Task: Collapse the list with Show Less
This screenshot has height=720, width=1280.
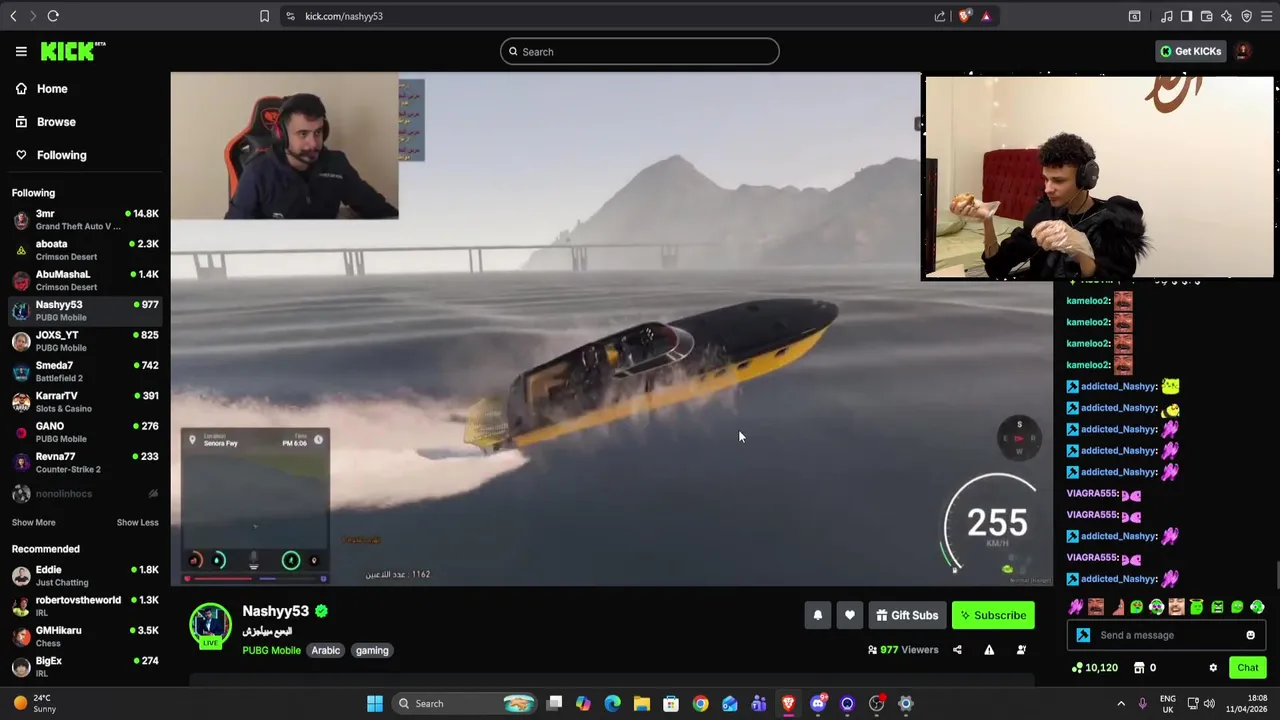Action: [x=137, y=522]
